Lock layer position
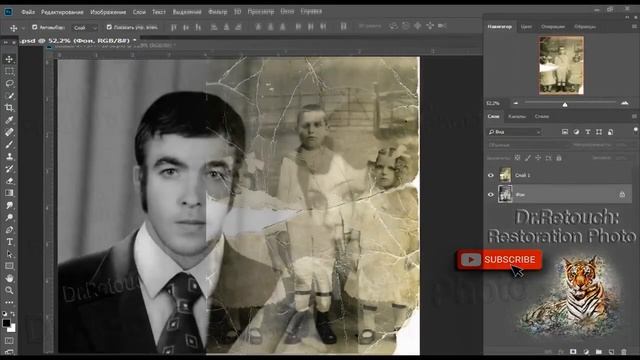This screenshot has height=360, width=640. [538, 158]
